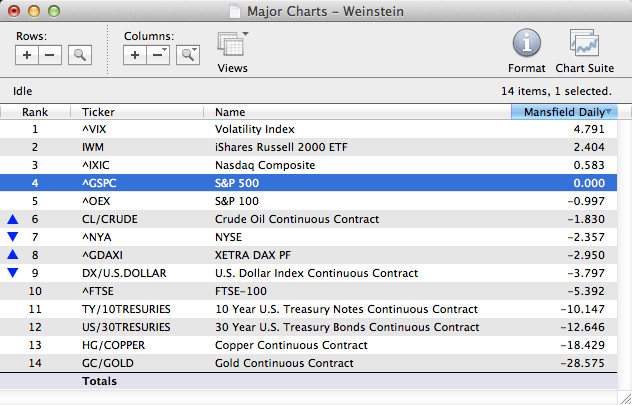
Task: Open the Views dropdown menu
Action: tap(233, 48)
